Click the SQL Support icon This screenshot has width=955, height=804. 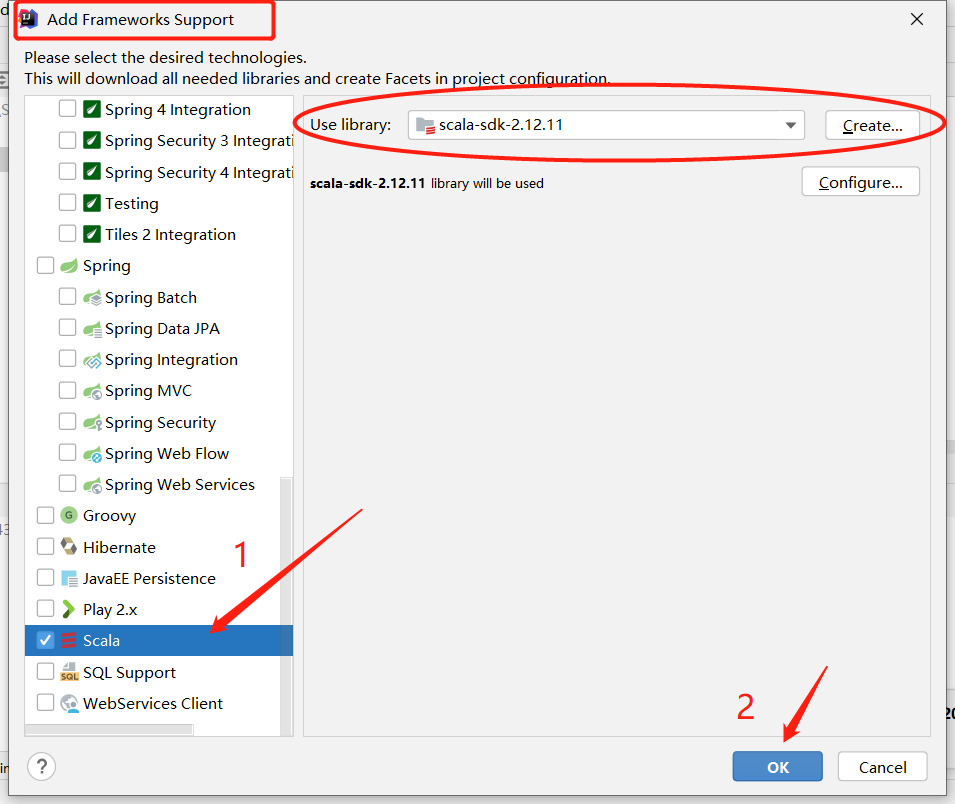[x=69, y=672]
